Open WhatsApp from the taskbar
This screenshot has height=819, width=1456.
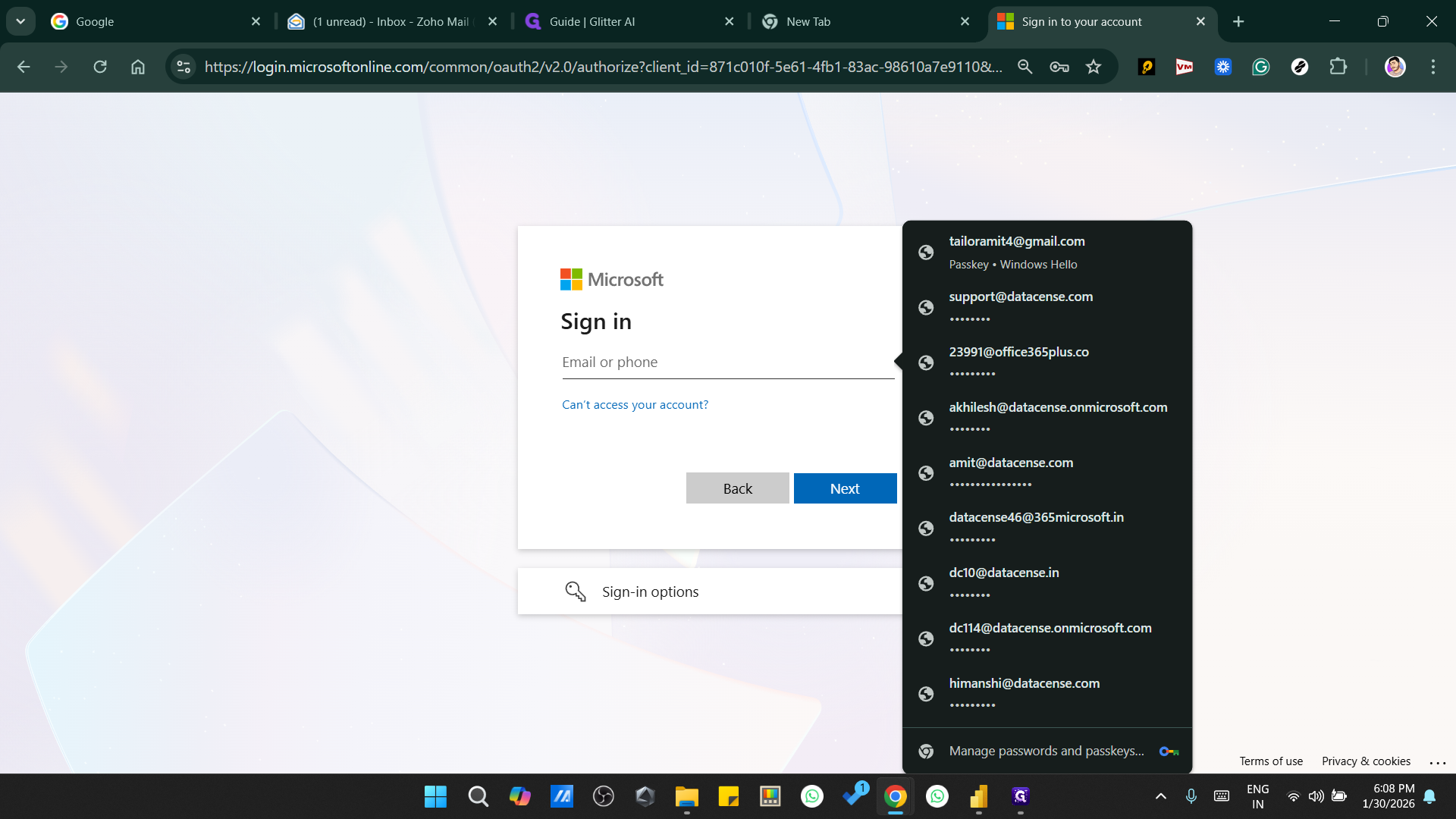[x=812, y=796]
